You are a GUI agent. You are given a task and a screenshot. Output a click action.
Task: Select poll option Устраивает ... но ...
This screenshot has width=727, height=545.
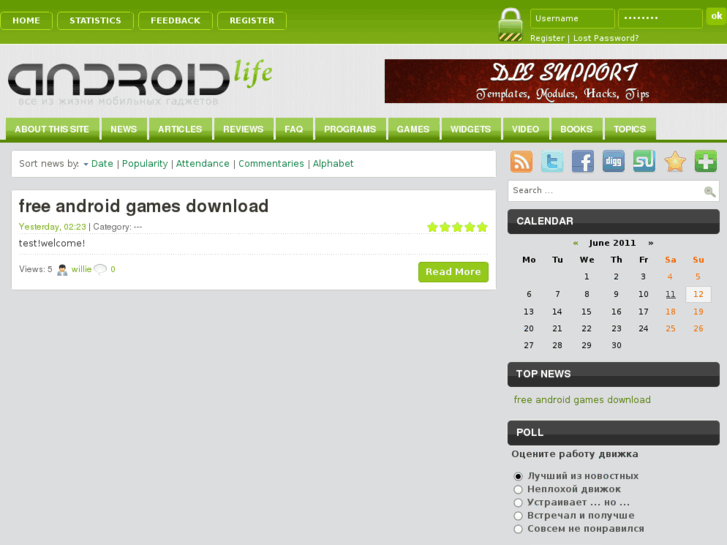point(518,503)
